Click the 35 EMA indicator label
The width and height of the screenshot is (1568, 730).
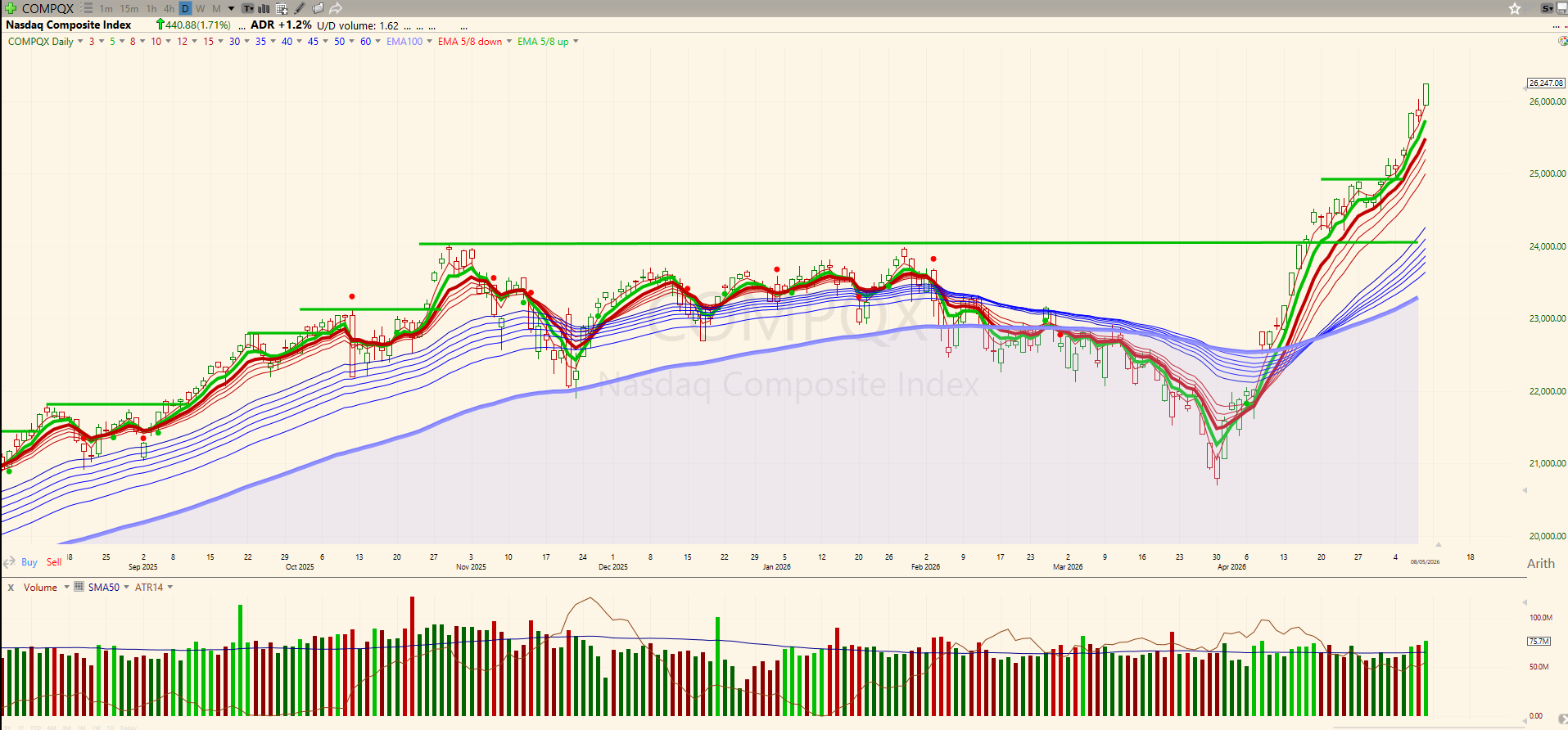(x=260, y=41)
